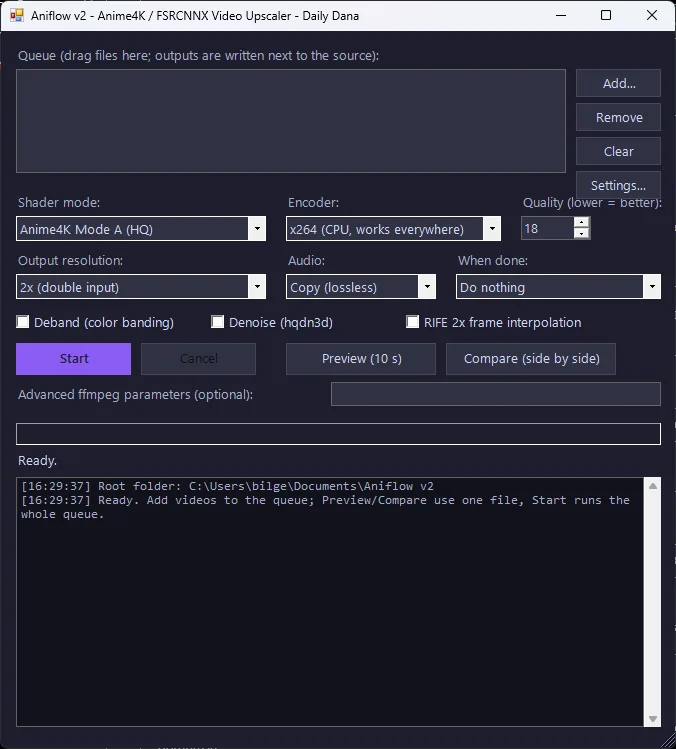Viewport: 676px width, 749px height.
Task: Close the Aniflow v2 window
Action: [x=652, y=15]
